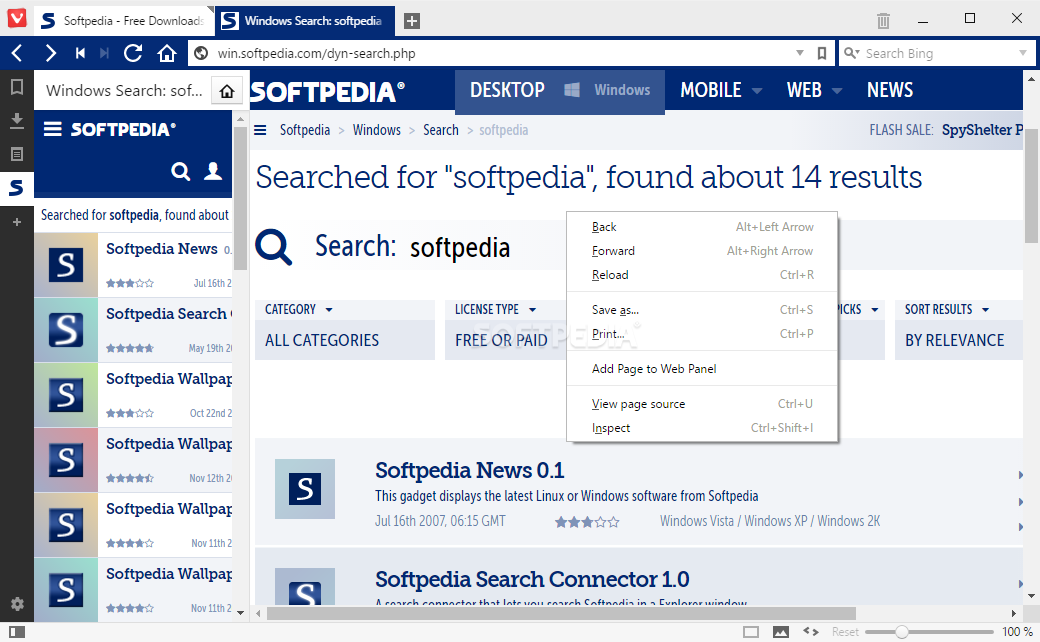Switch to Softpedia - Free Downloads tab
Screen dimensions: 1040x642
[123, 21]
